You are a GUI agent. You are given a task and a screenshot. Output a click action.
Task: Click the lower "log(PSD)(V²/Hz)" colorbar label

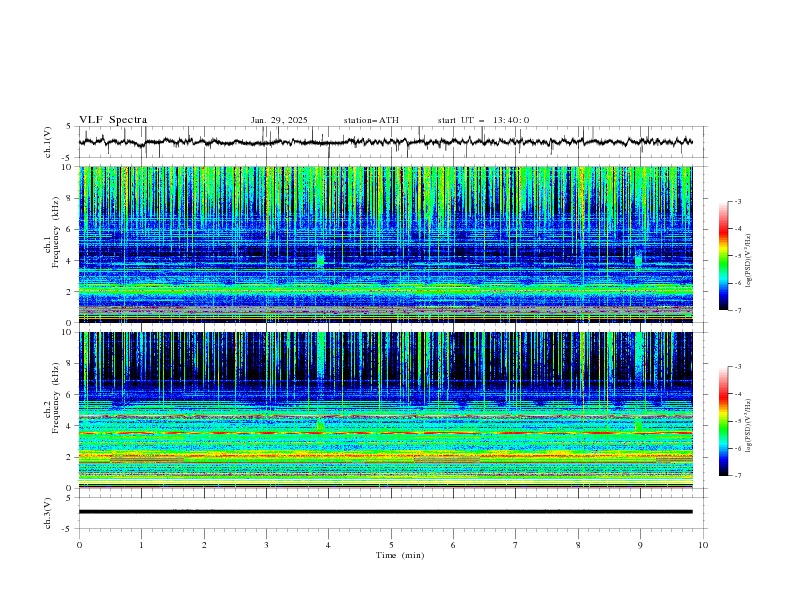coord(749,425)
